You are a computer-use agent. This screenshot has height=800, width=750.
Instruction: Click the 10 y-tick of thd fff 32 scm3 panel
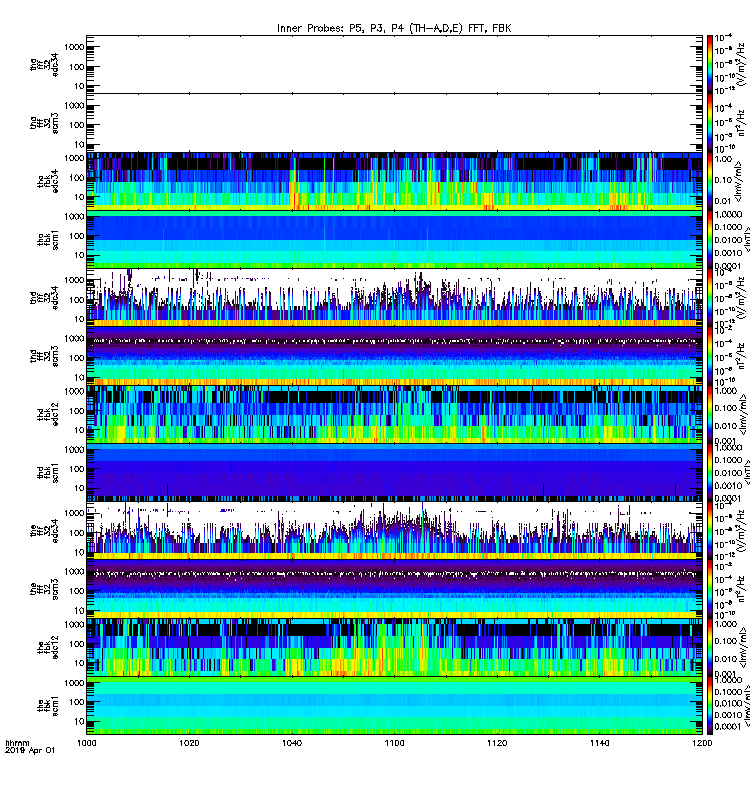79,378
